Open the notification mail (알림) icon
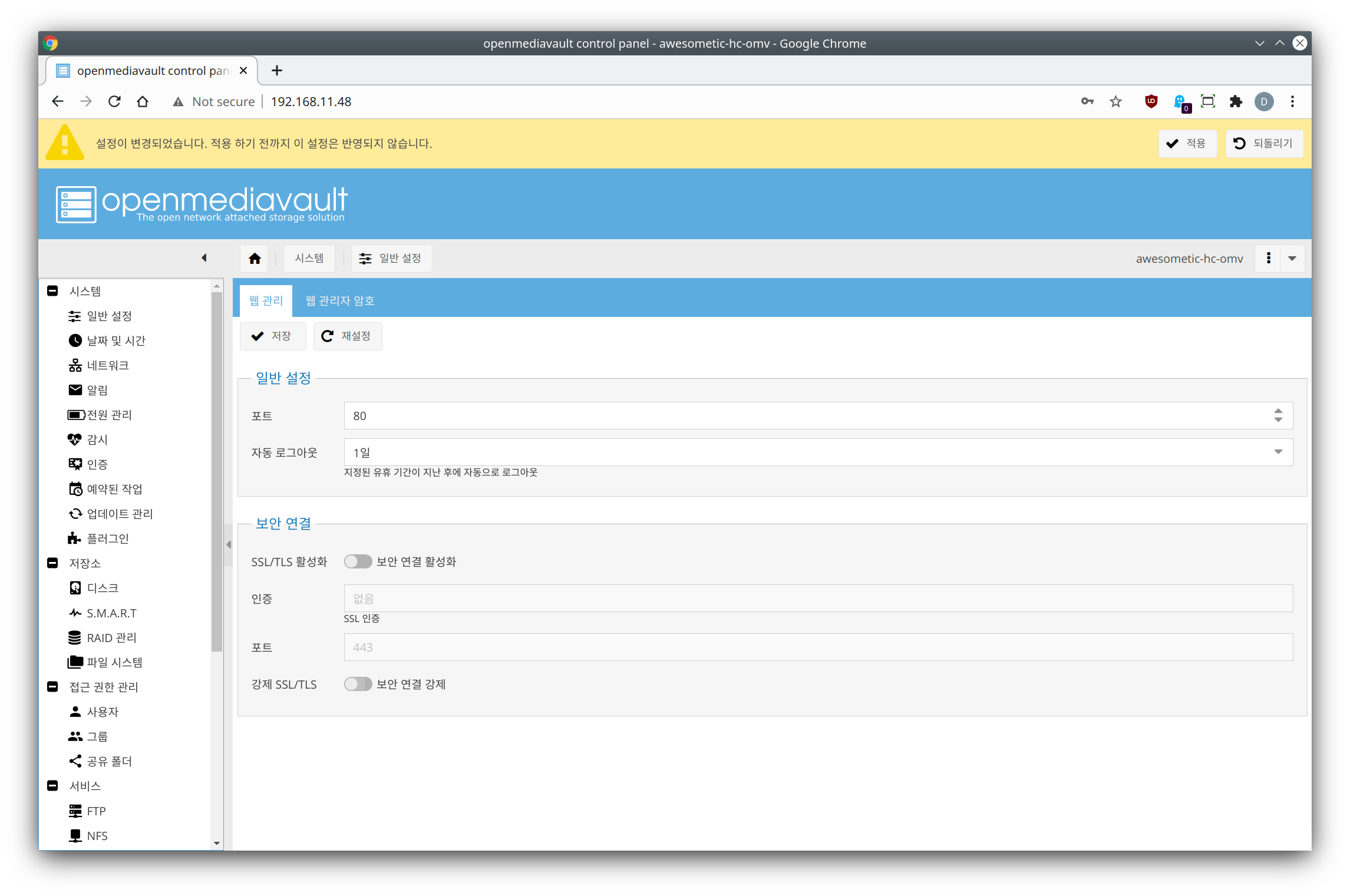 (75, 390)
